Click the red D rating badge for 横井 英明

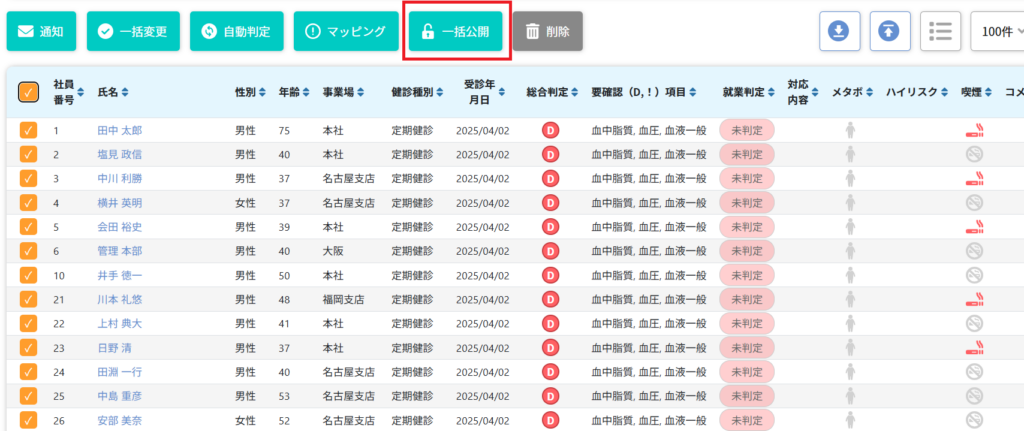point(550,203)
